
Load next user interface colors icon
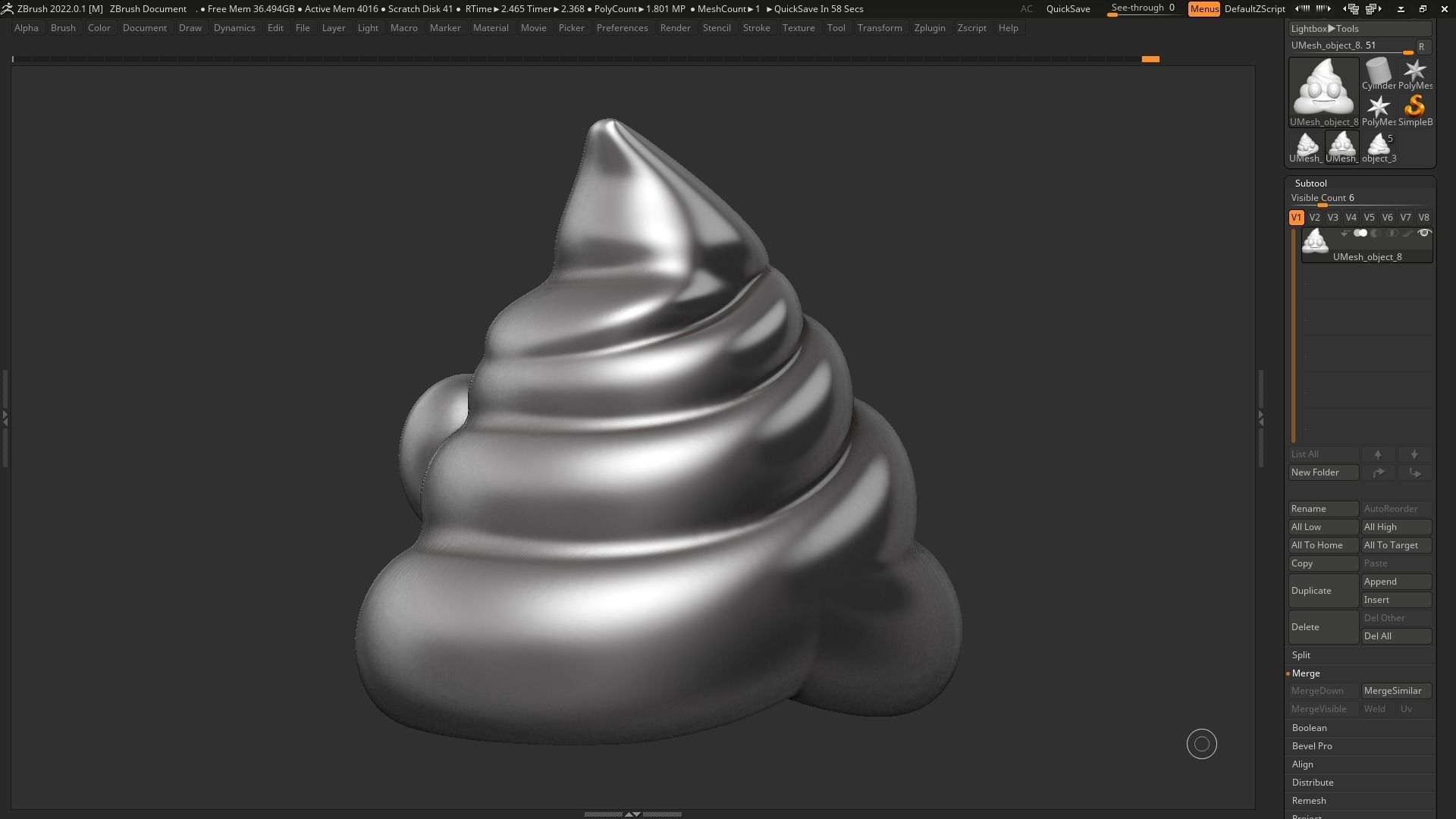[1323, 9]
